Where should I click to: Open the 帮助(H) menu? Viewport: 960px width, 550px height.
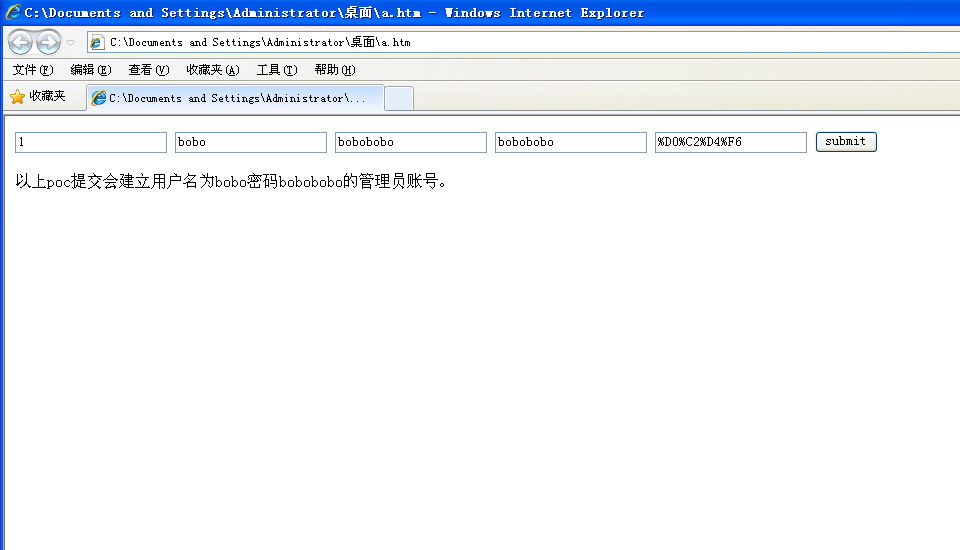pyautogui.click(x=335, y=70)
